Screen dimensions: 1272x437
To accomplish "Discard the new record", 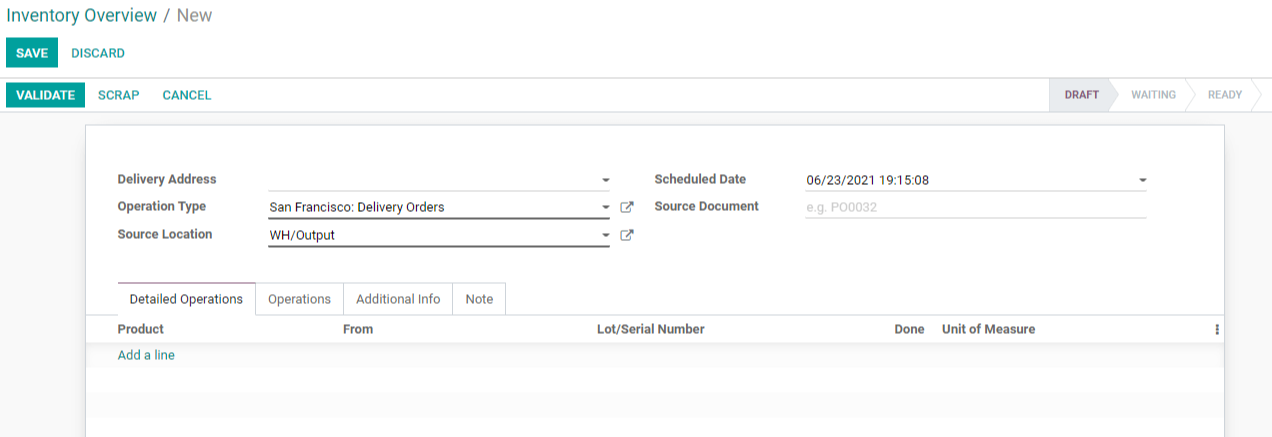I will coord(98,53).
